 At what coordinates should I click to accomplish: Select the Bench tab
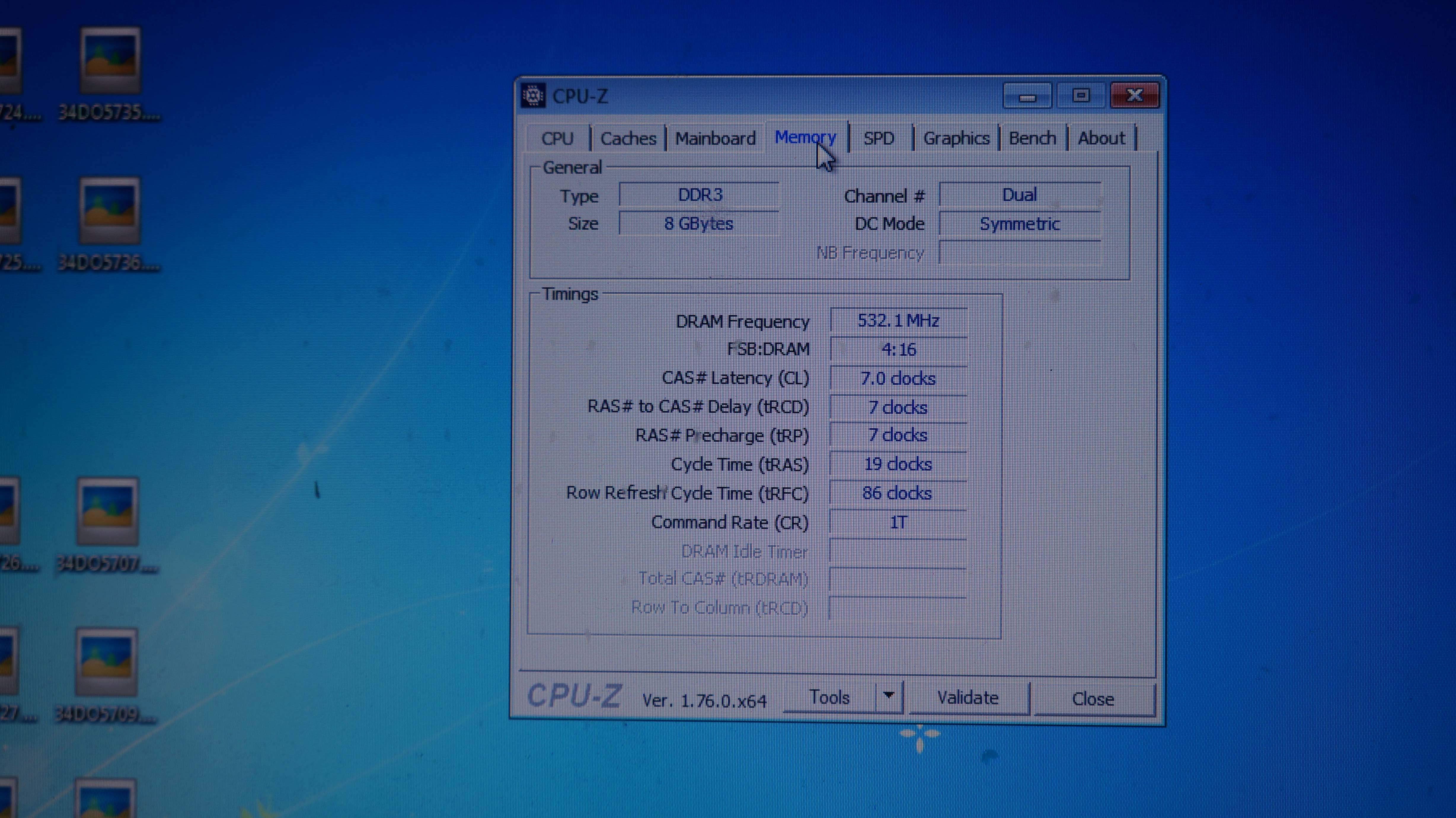pyautogui.click(x=1032, y=138)
